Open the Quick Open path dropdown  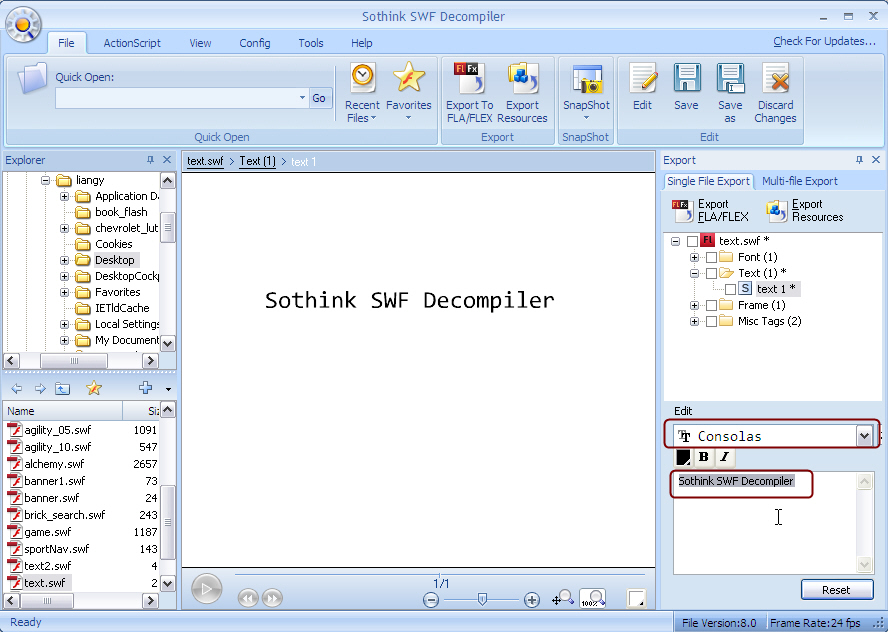302,98
